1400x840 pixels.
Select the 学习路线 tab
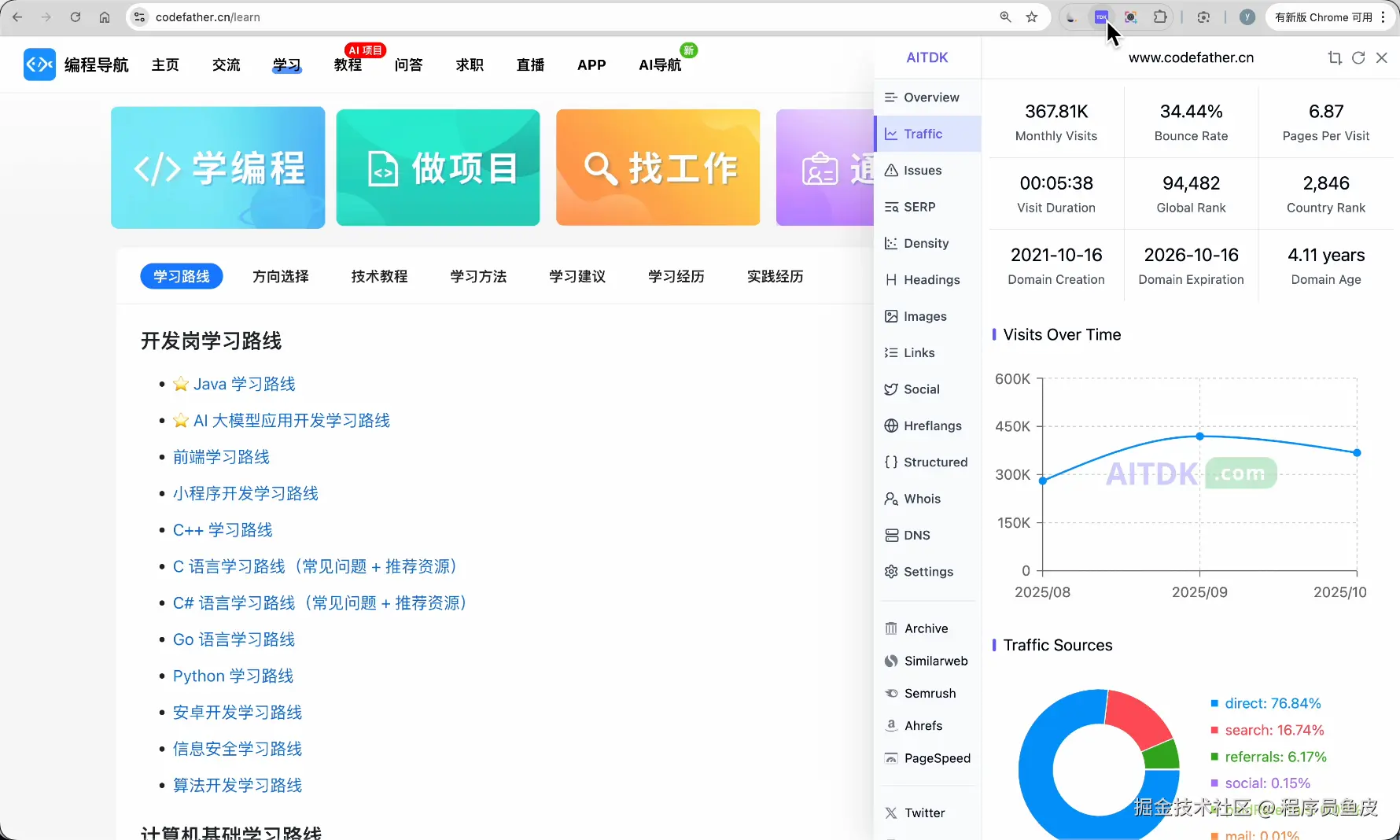182,276
